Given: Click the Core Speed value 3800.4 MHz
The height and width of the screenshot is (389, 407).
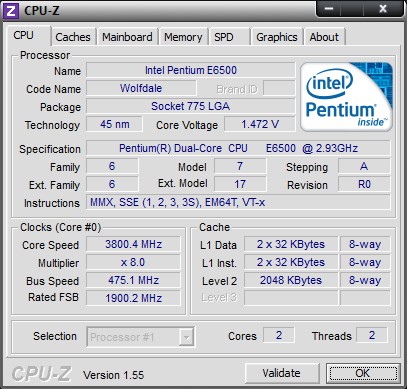Looking at the screenshot, I should point(133,244).
